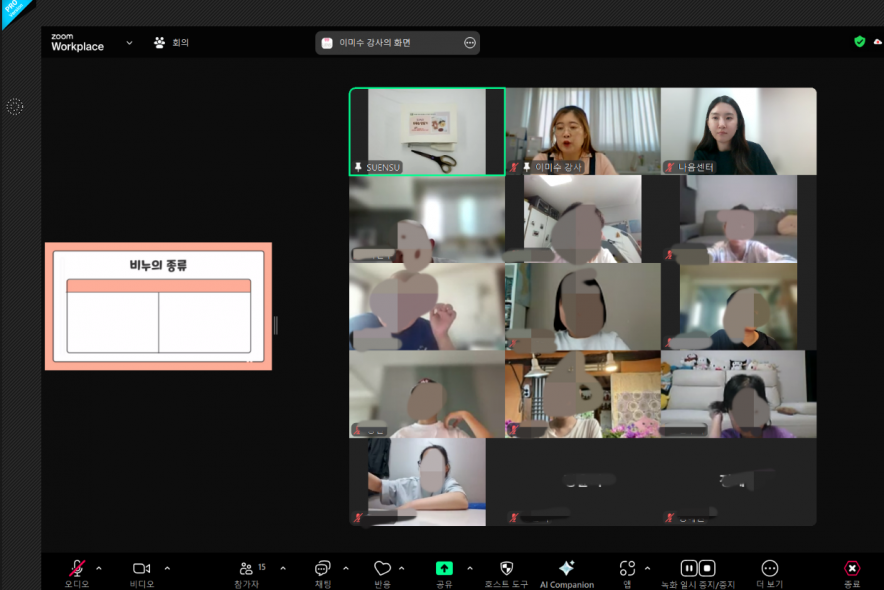The image size is (884, 590).
Task: Expand the video options arrow beside 비디오
Action: pyautogui.click(x=167, y=568)
